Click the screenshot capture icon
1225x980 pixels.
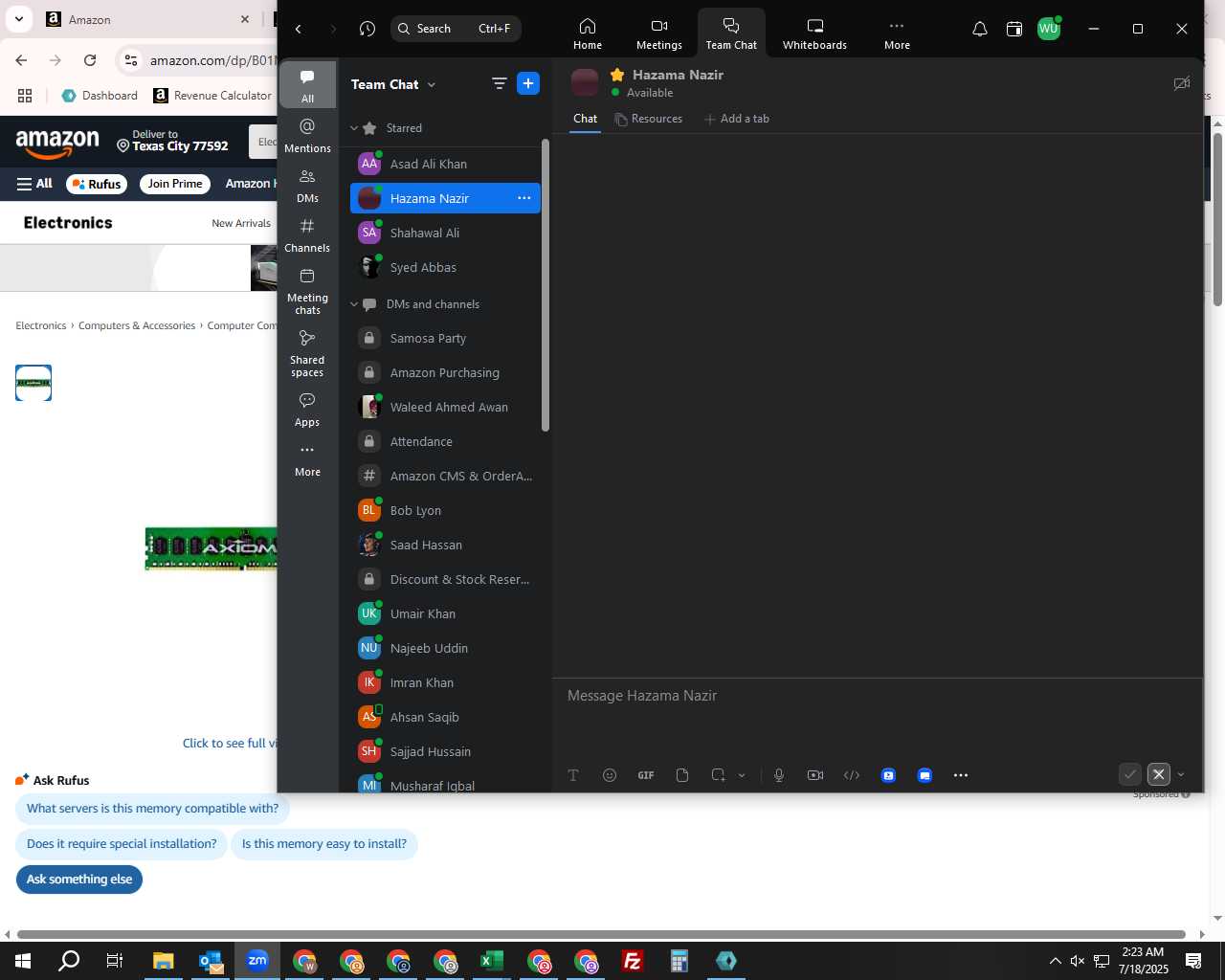pos(718,775)
